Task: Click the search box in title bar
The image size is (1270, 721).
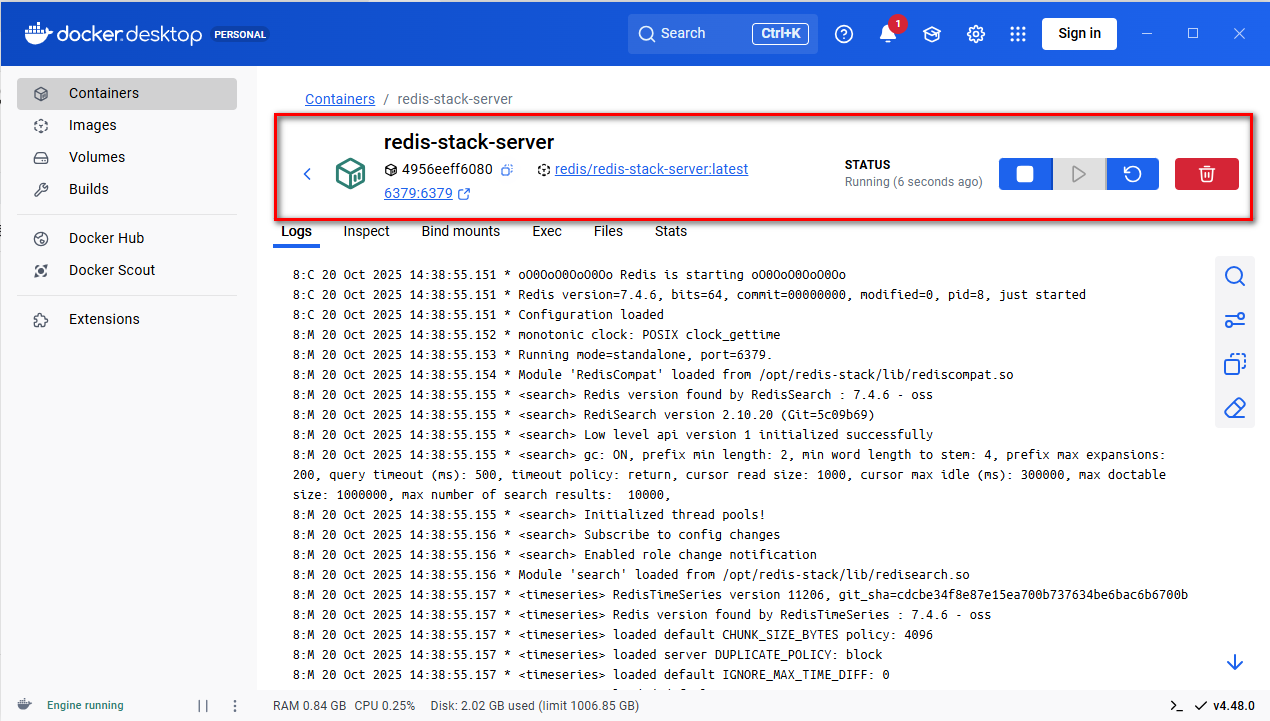Action: [x=723, y=33]
